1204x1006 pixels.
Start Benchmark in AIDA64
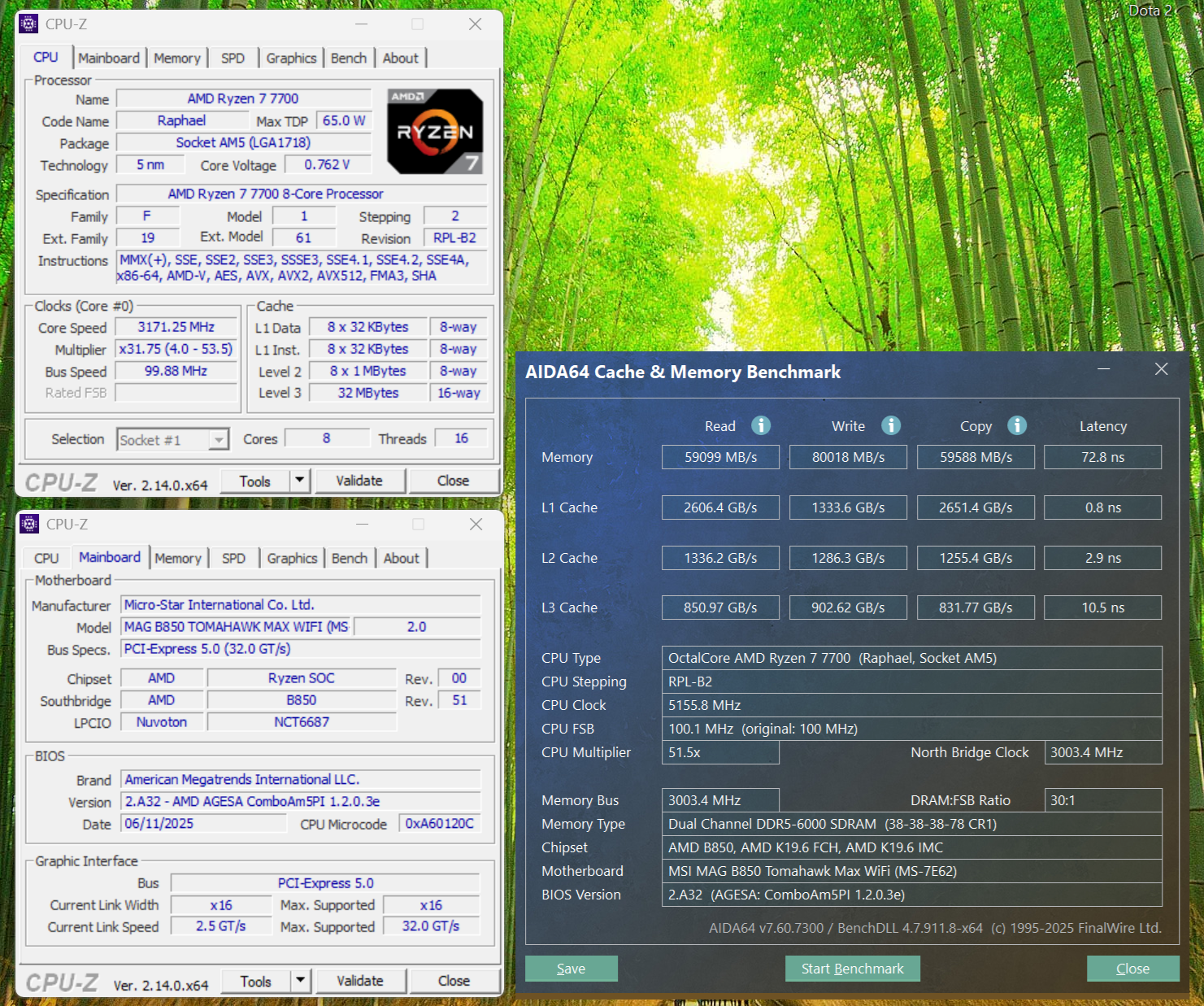click(853, 969)
